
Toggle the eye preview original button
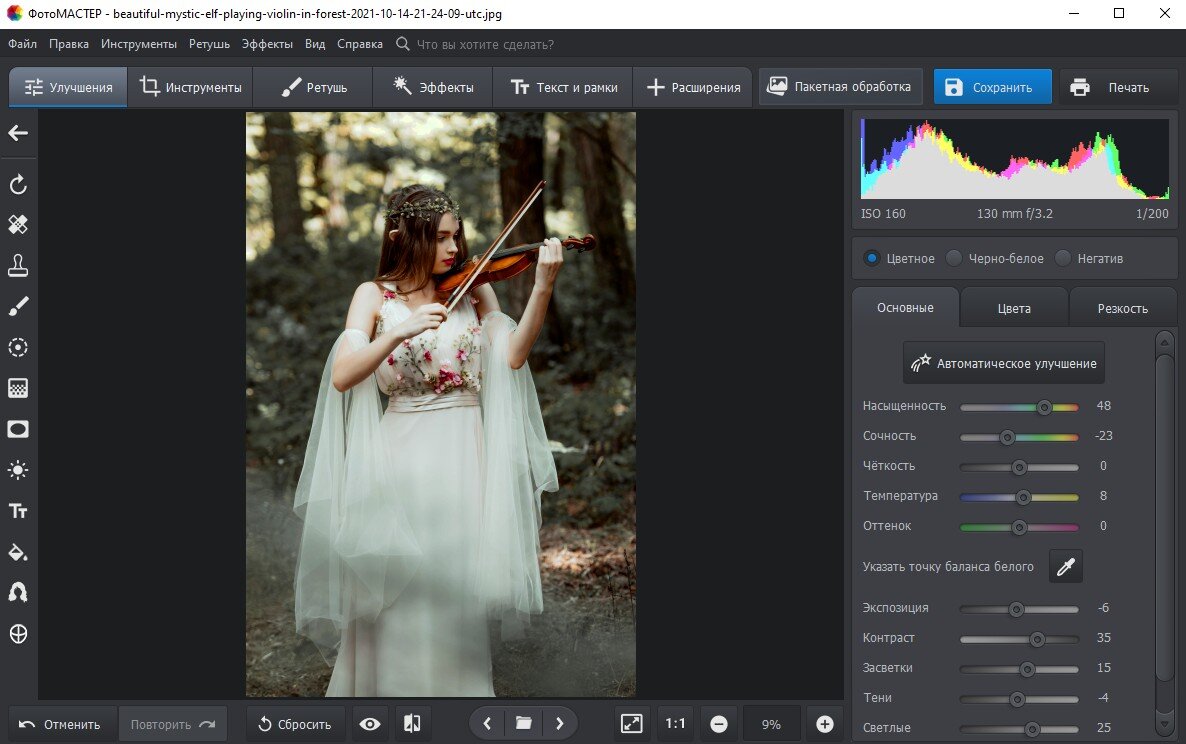369,724
